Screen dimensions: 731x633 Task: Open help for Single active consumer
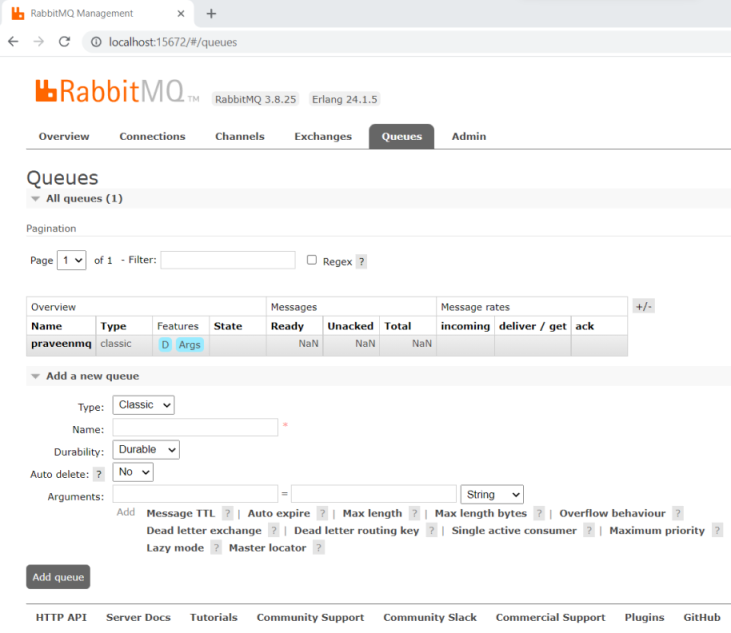coord(589,530)
